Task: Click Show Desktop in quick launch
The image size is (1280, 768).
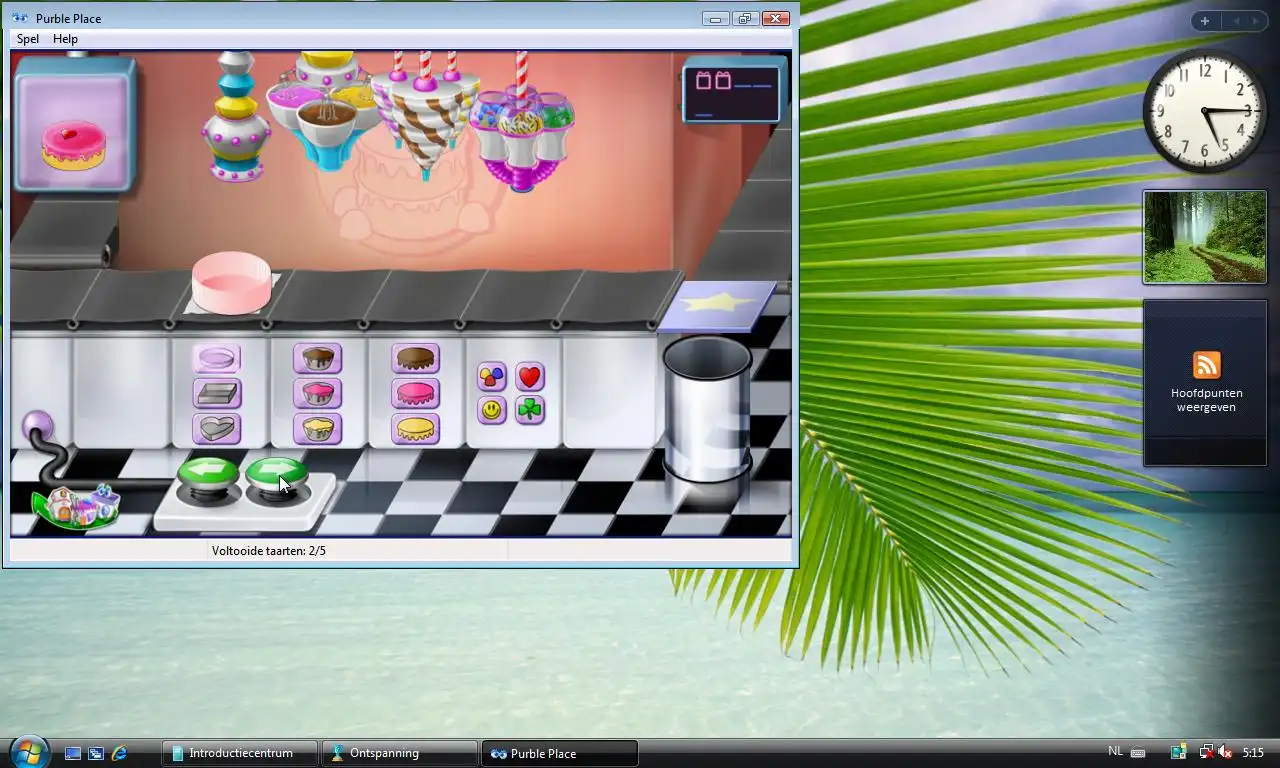Action: 73,753
